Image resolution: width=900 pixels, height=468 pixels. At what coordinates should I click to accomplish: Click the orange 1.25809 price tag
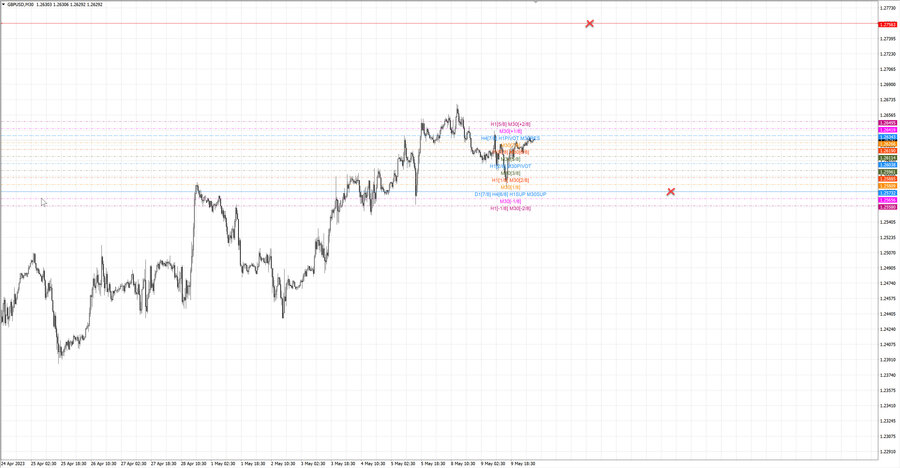click(888, 186)
